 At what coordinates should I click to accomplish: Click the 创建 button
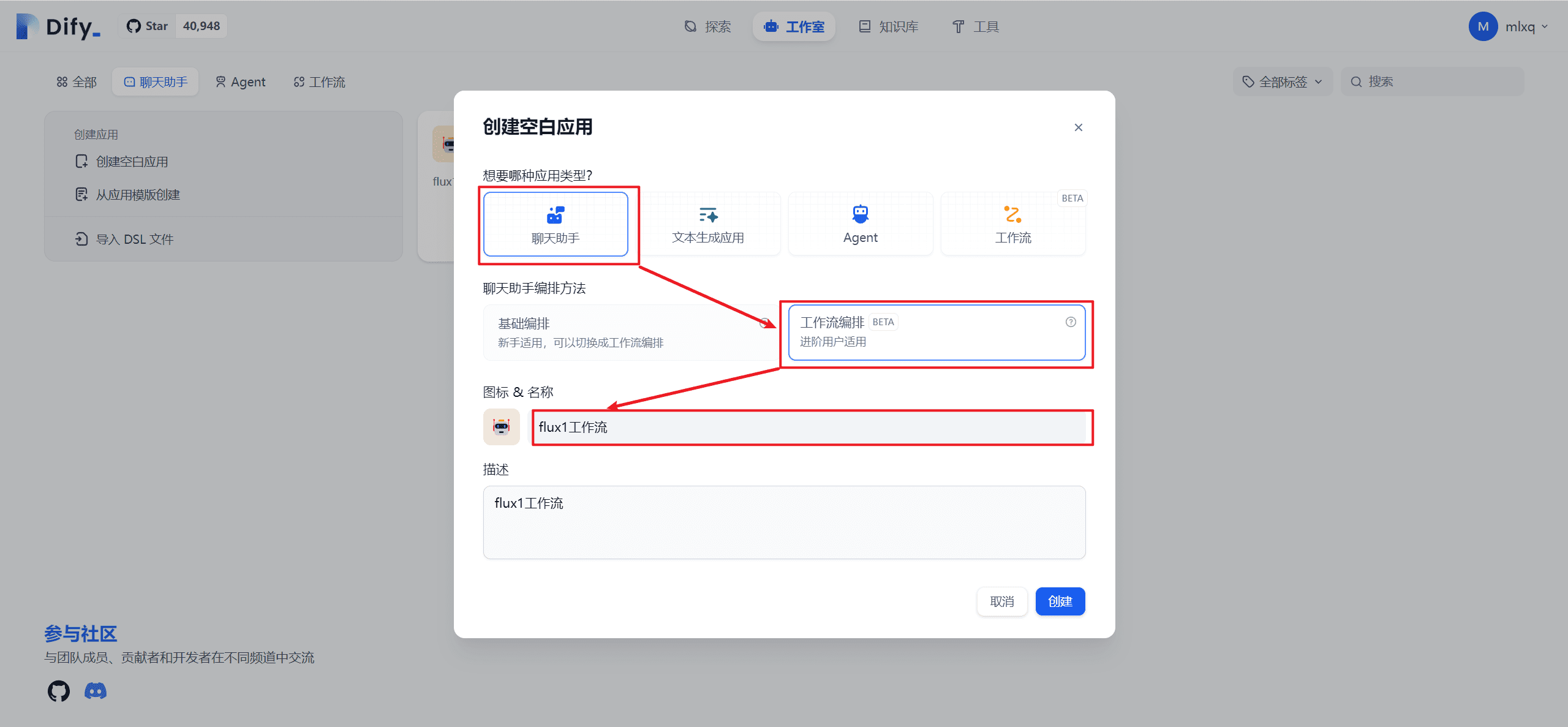[1060, 601]
